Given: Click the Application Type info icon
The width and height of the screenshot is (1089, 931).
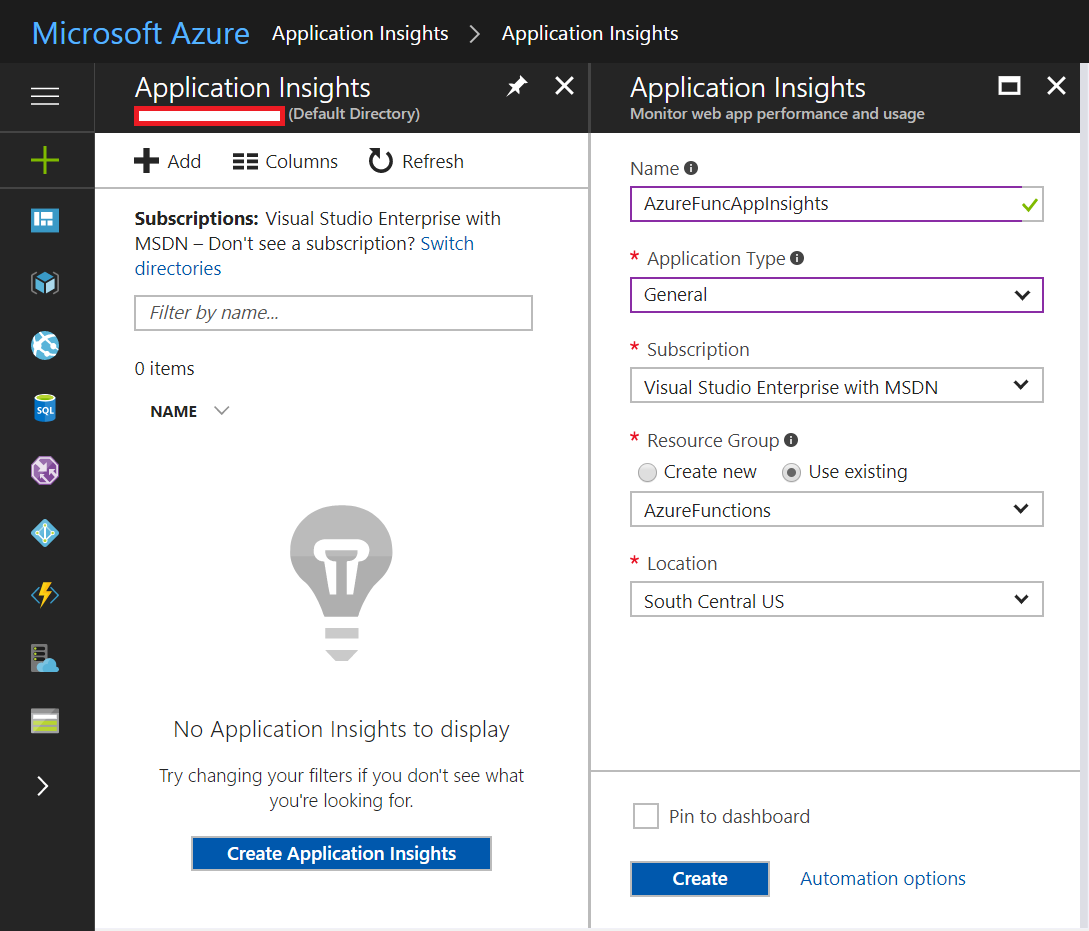Looking at the screenshot, I should pos(797,258).
